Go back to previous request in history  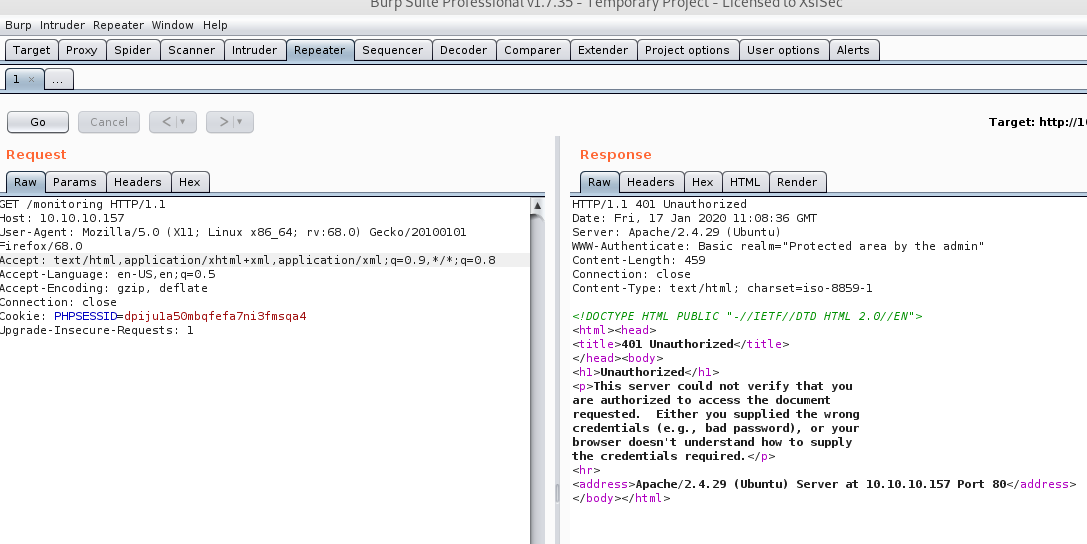pyautogui.click(x=166, y=122)
